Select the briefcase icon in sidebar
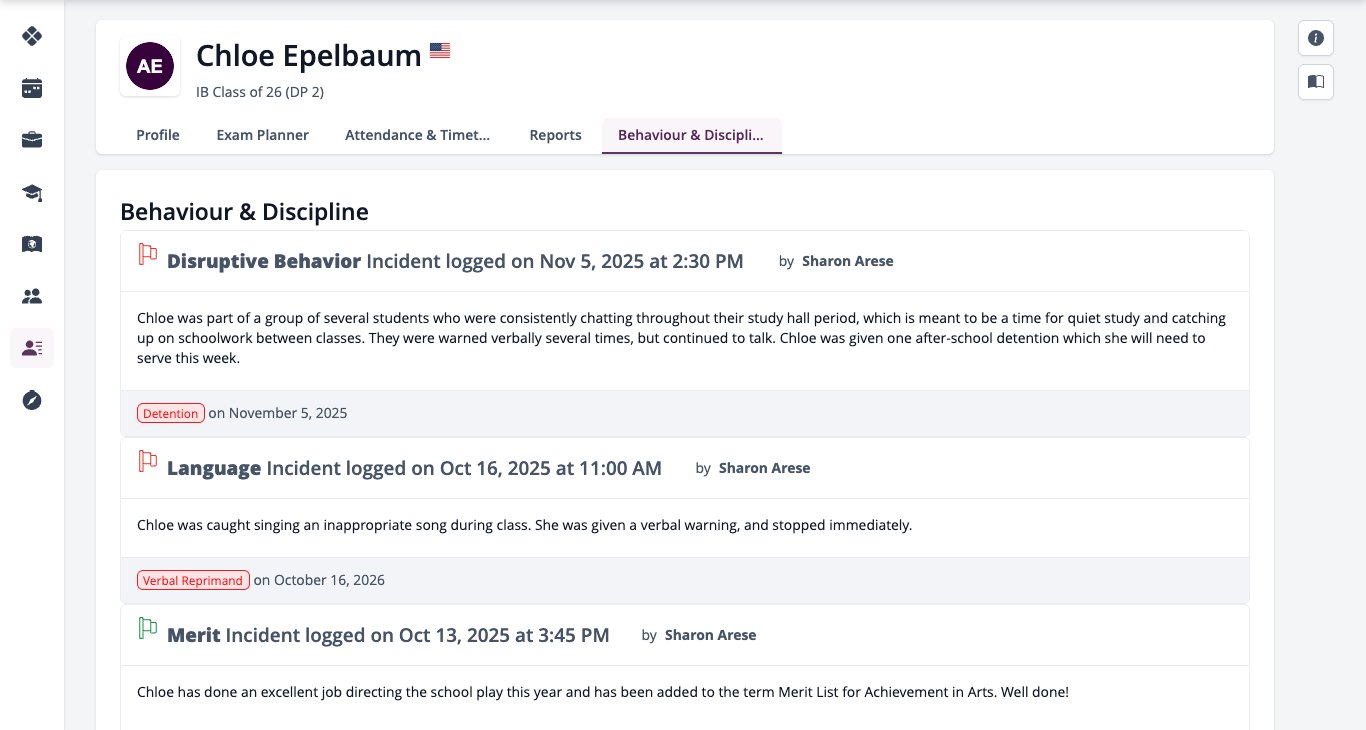This screenshot has width=1366, height=730. 32,140
